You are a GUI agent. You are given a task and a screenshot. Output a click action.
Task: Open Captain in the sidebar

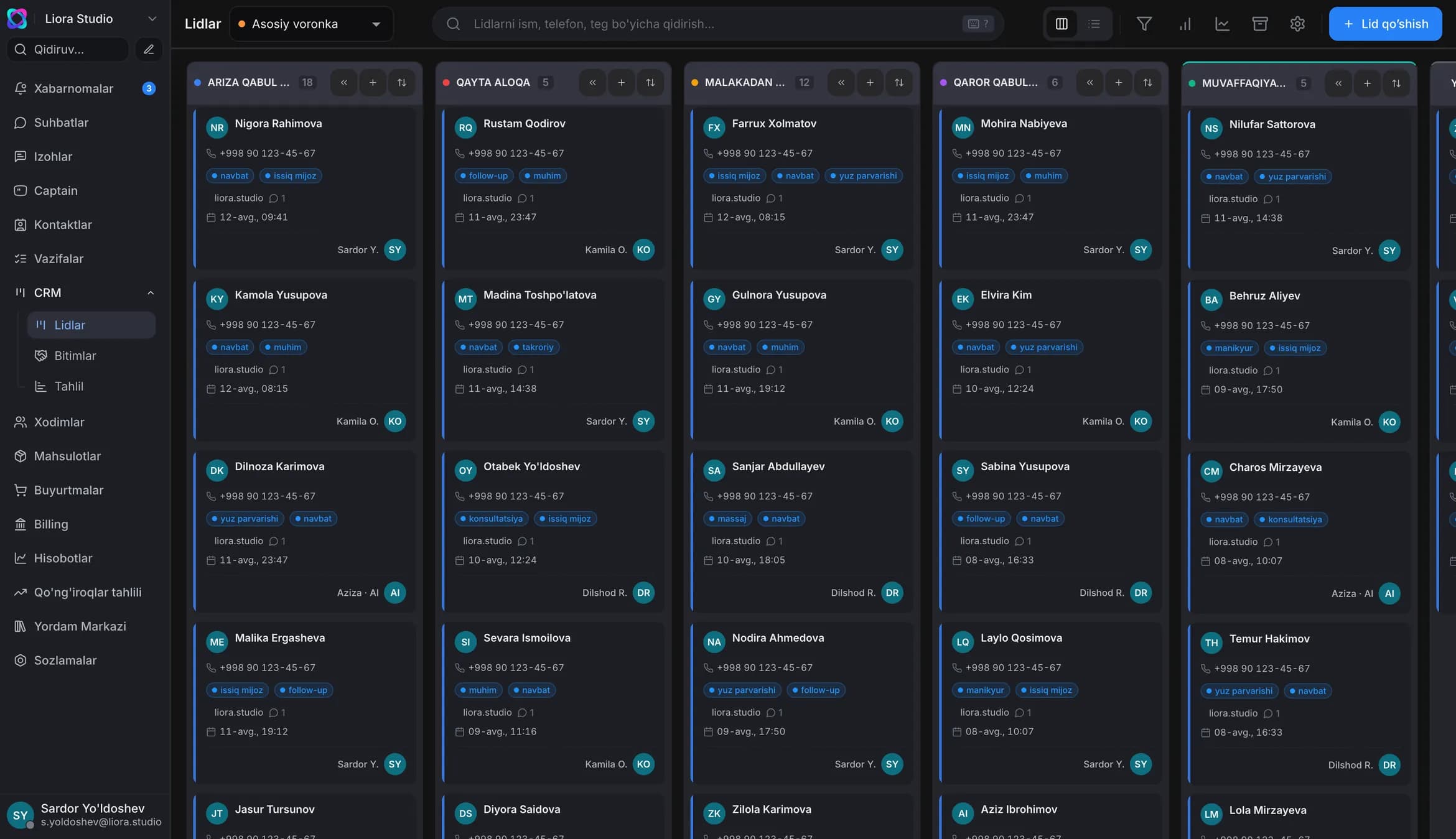(85, 190)
